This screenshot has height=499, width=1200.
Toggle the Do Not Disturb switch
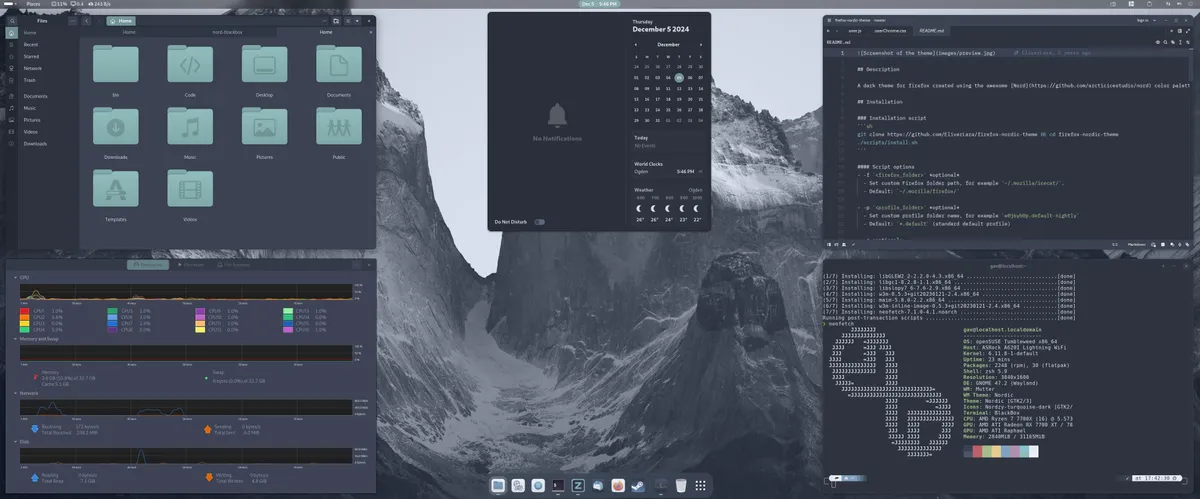[539, 221]
